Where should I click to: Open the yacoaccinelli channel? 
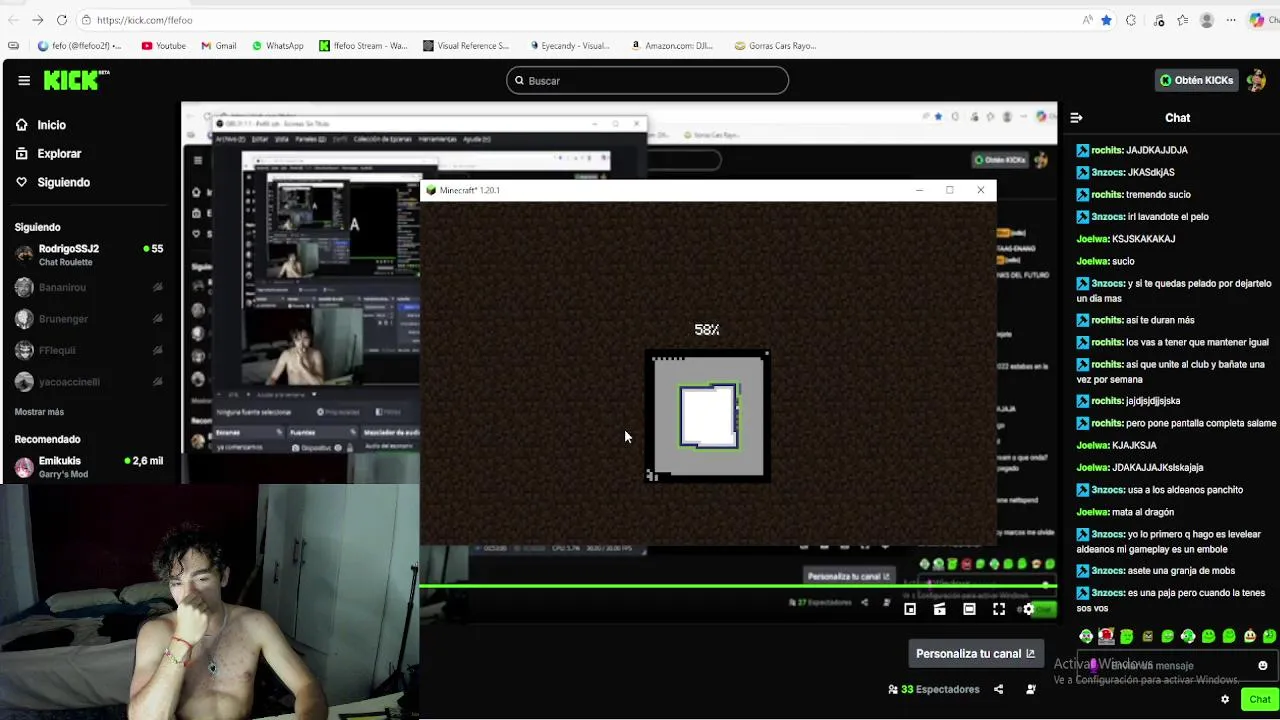coord(89,382)
